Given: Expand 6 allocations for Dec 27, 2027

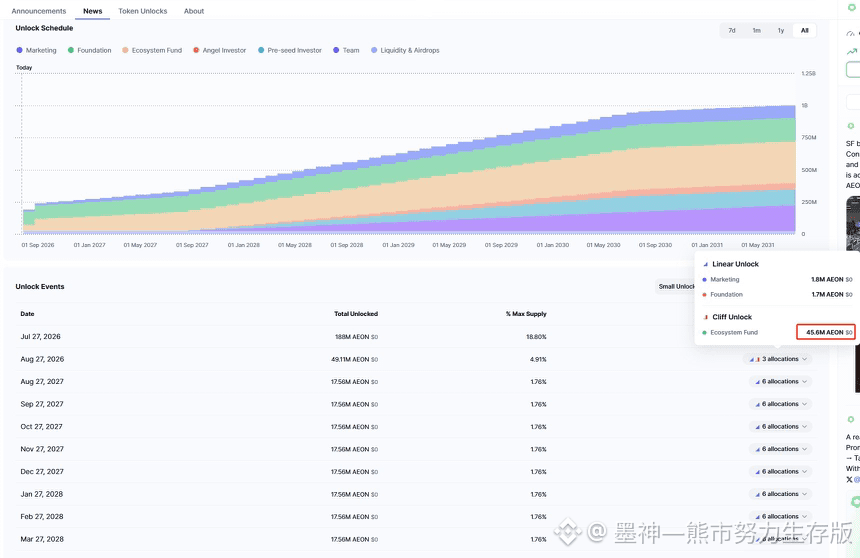Looking at the screenshot, I should [x=780, y=471].
